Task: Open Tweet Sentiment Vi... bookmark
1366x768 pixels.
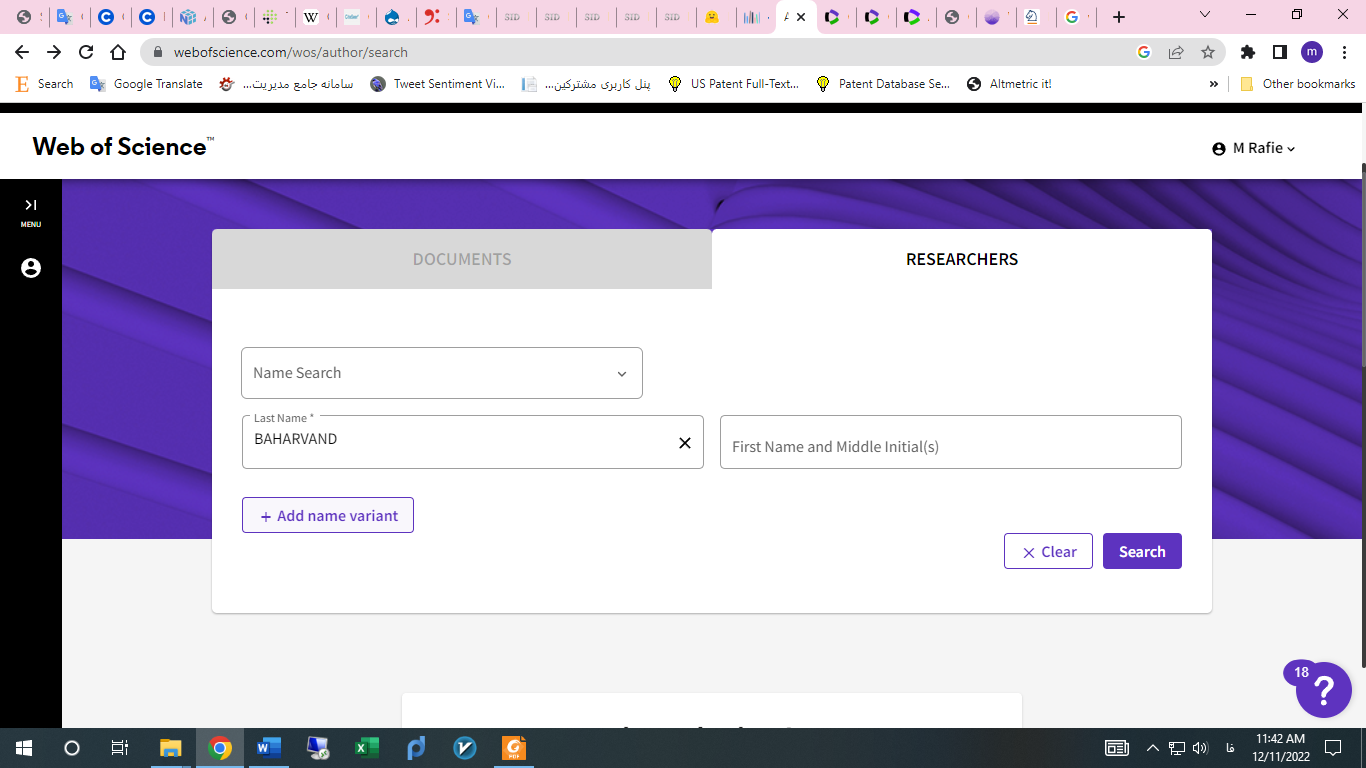Action: (437, 84)
